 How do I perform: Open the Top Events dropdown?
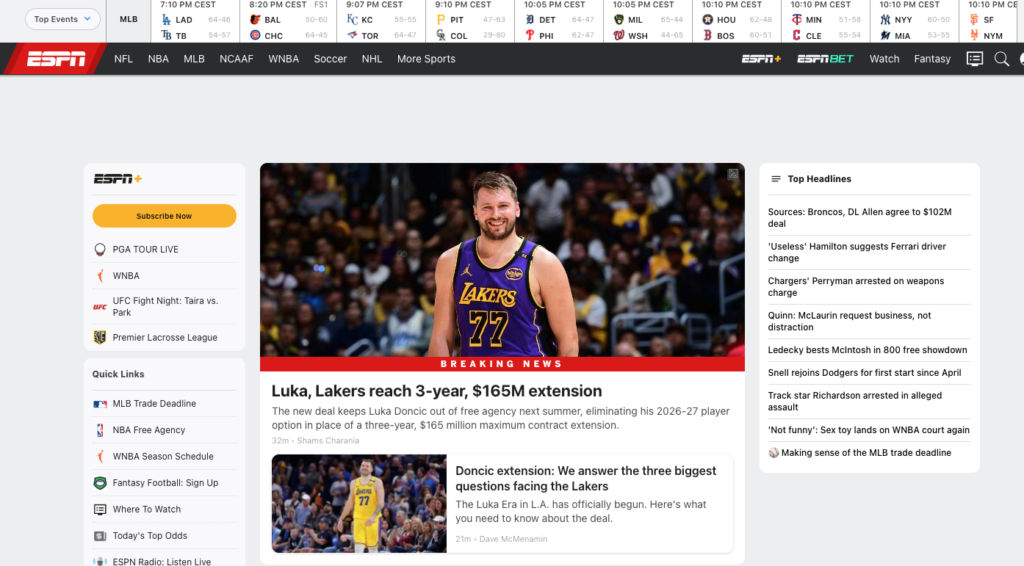[62, 19]
